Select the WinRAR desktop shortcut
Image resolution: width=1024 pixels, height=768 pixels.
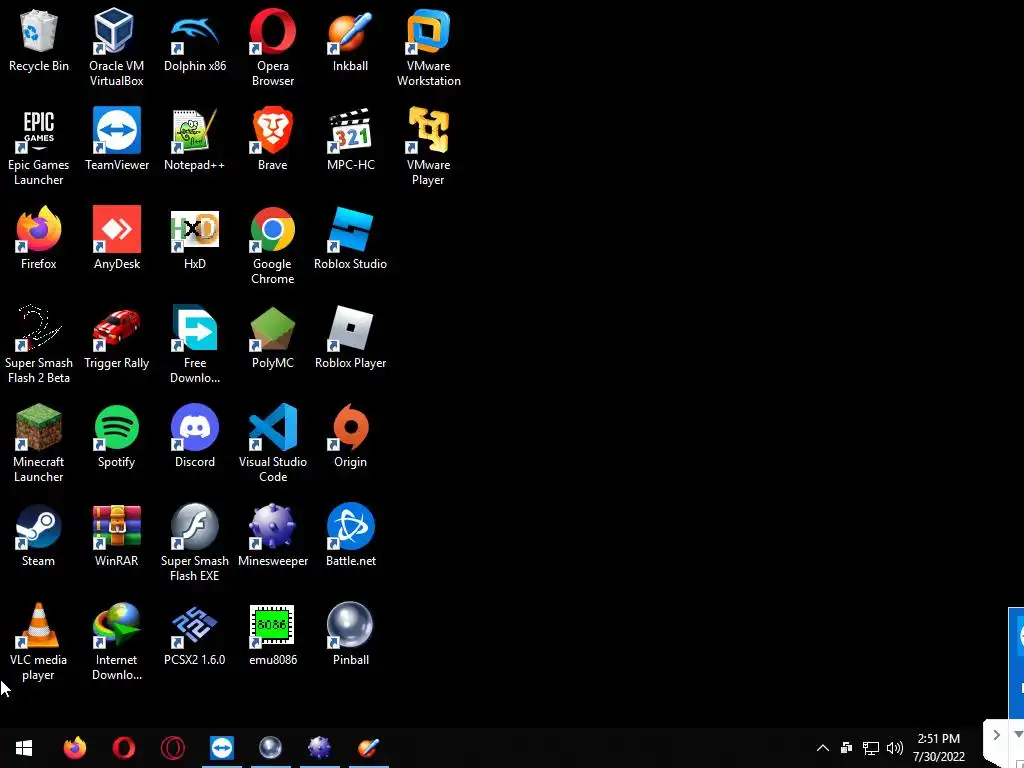tap(116, 536)
